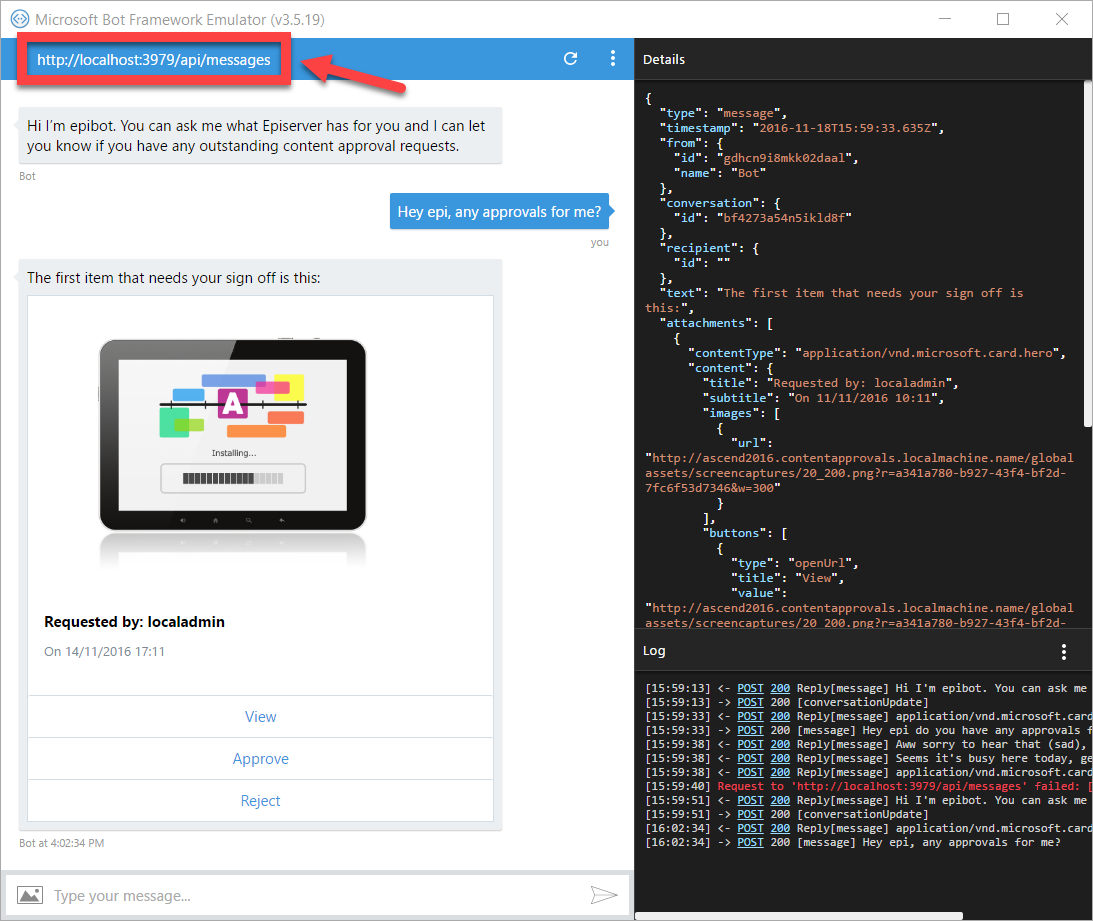Click the Details panel vertical scrollbar
This screenshot has width=1093, height=921.
tap(1087, 250)
